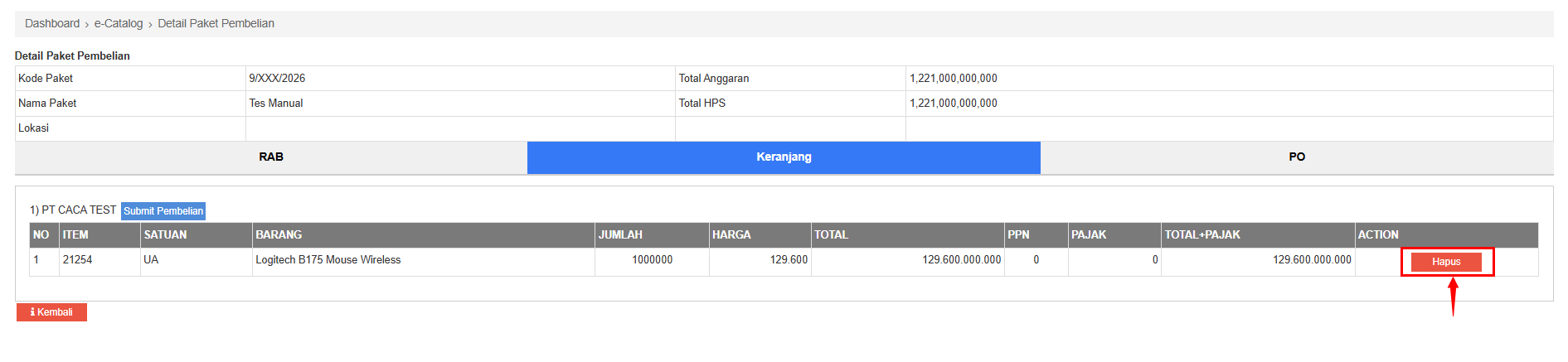
Task: Click the quantity value 1000000
Action: tap(652, 260)
